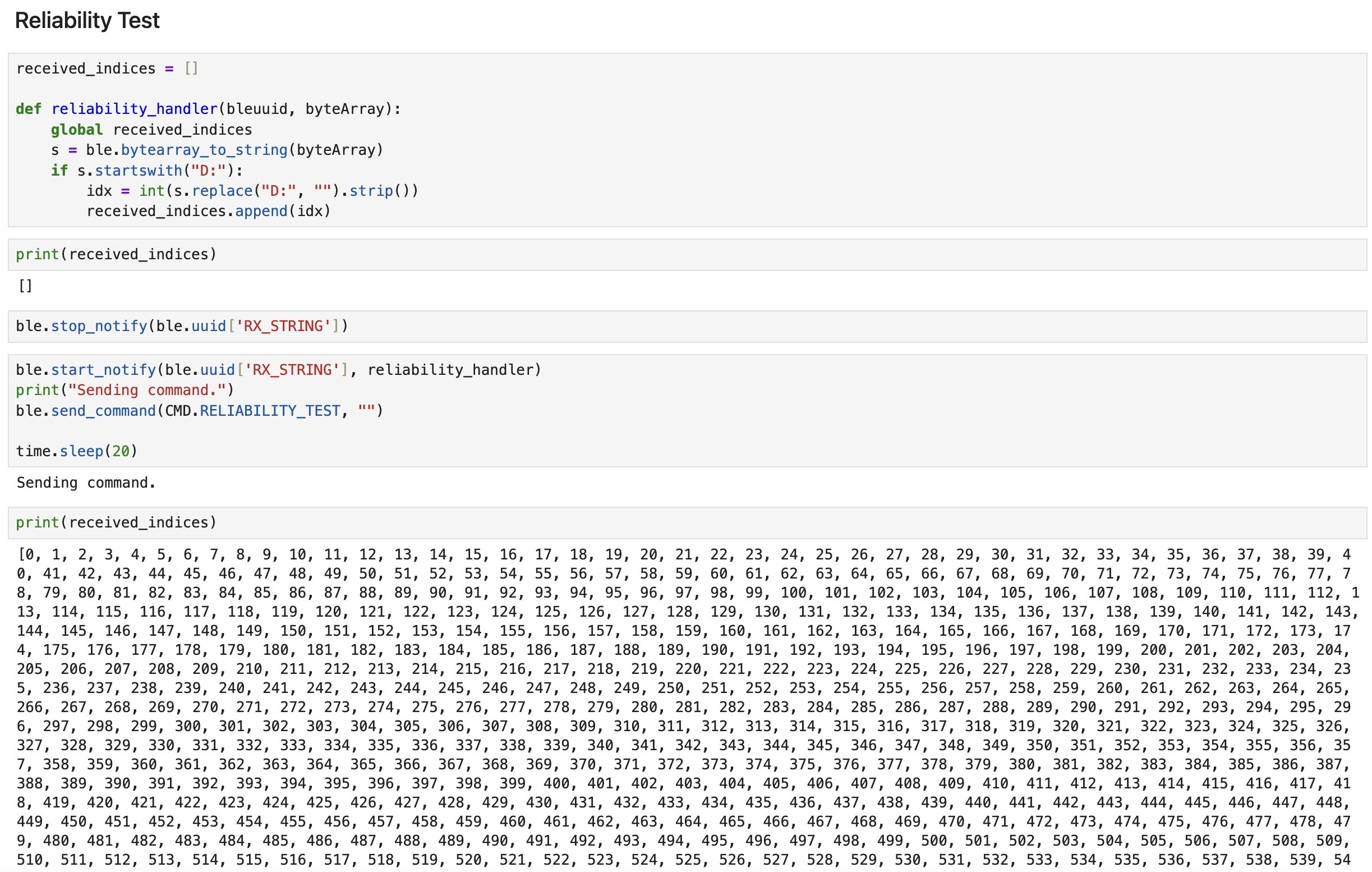Click the Sending command. output text

tap(85, 482)
